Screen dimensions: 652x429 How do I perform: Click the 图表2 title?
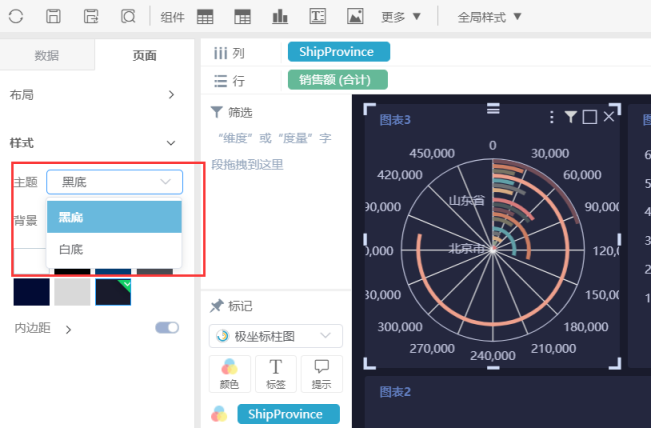(x=395, y=392)
